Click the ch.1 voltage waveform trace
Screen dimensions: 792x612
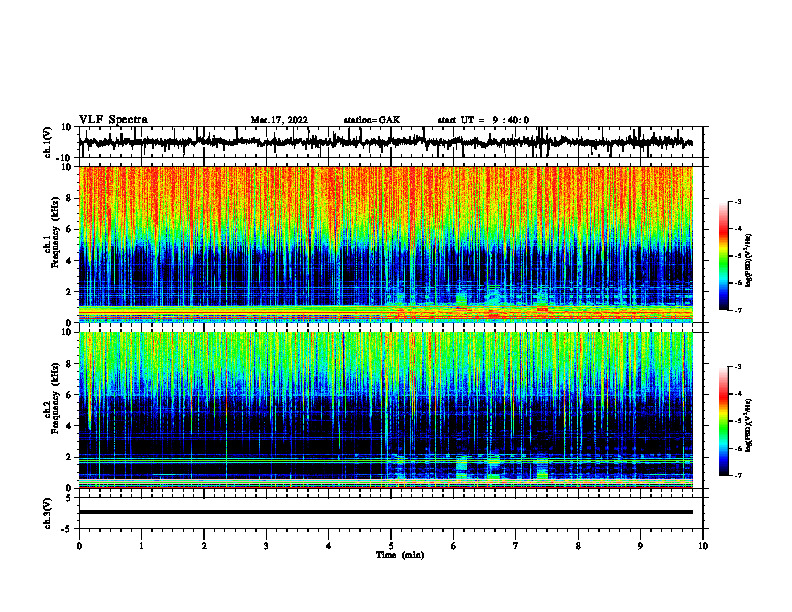pos(385,142)
